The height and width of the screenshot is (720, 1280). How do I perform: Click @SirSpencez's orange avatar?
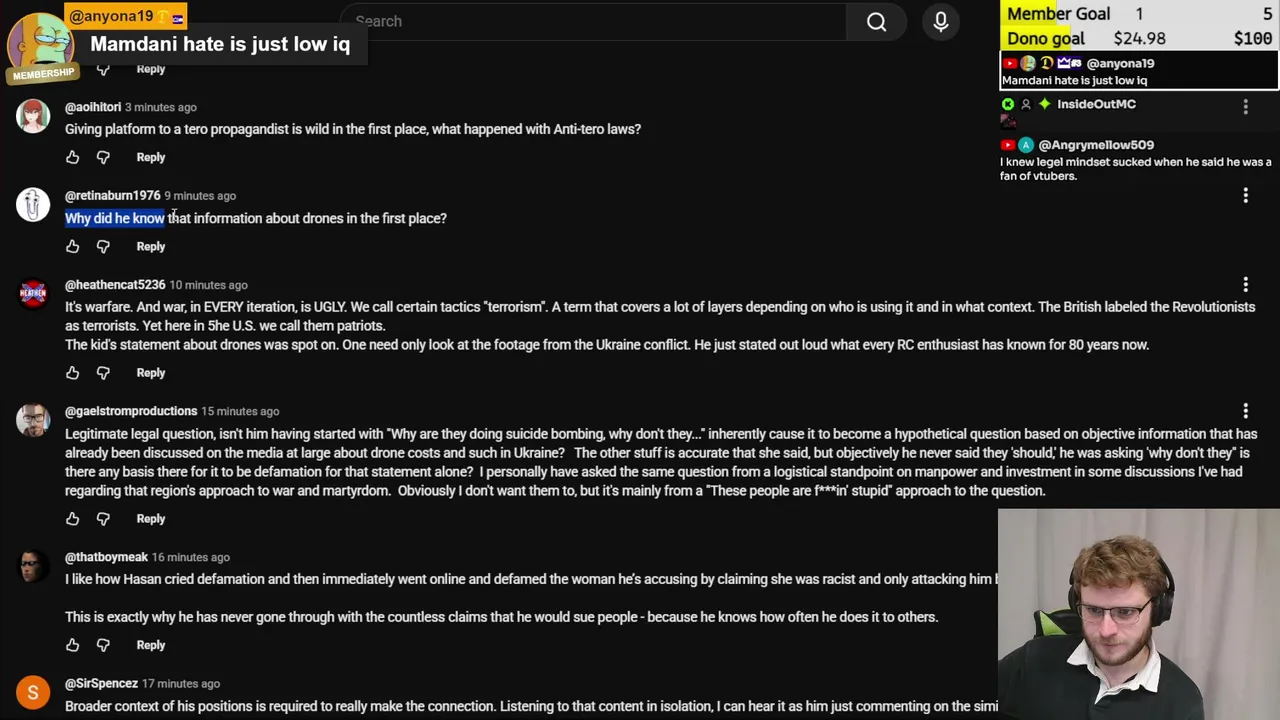(33, 692)
